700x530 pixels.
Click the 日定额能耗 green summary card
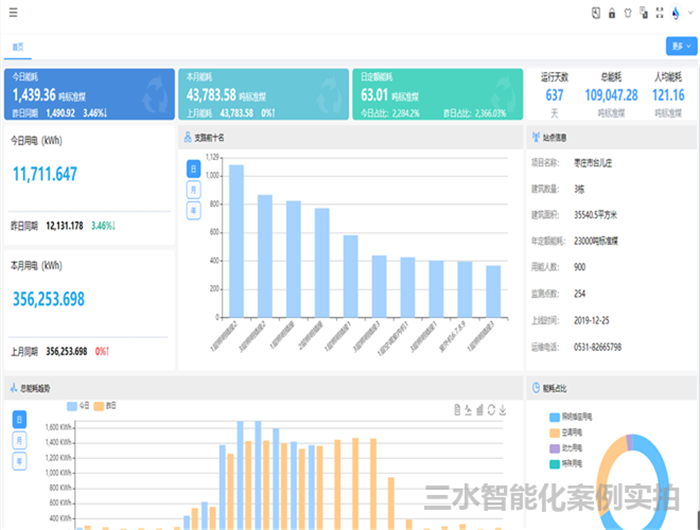coord(437,95)
